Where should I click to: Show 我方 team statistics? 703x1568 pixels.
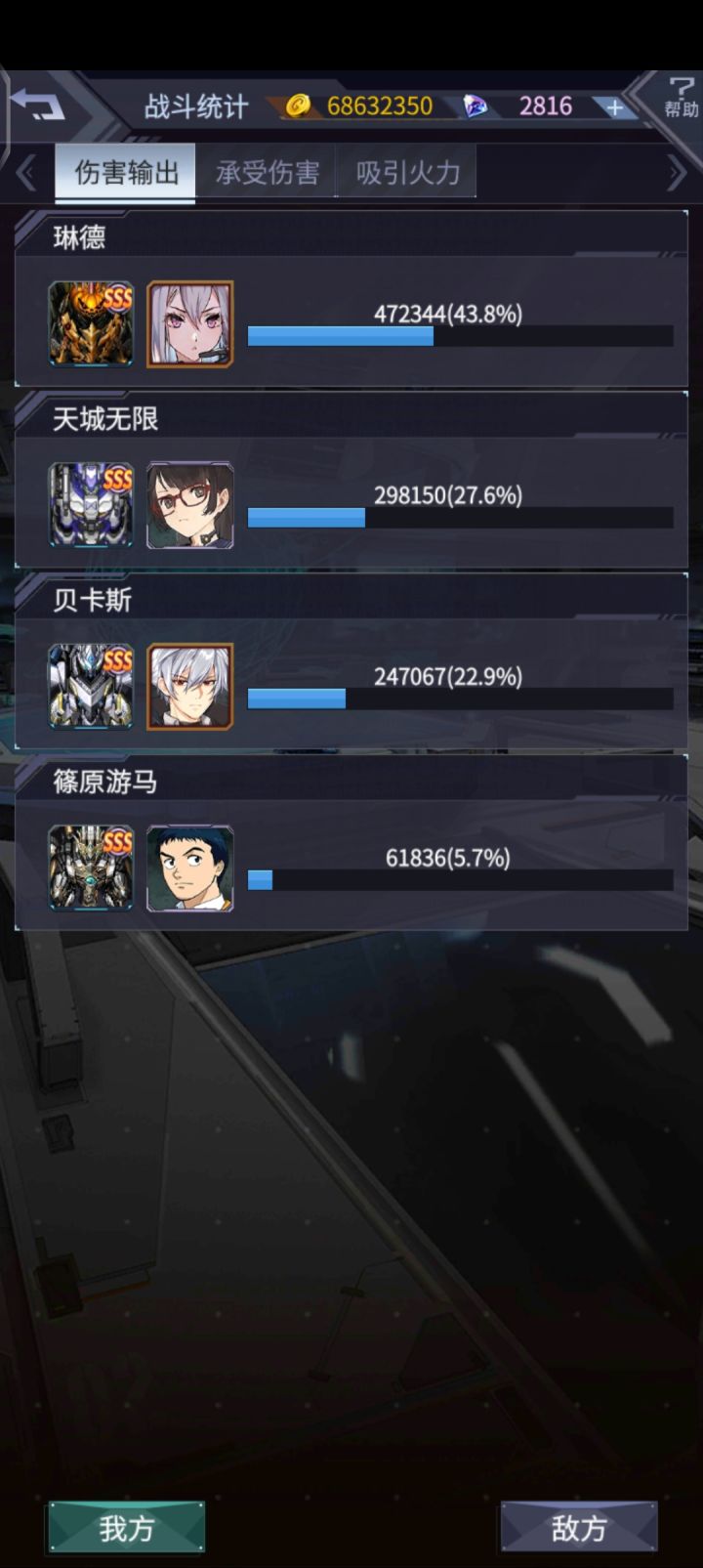point(127,1527)
